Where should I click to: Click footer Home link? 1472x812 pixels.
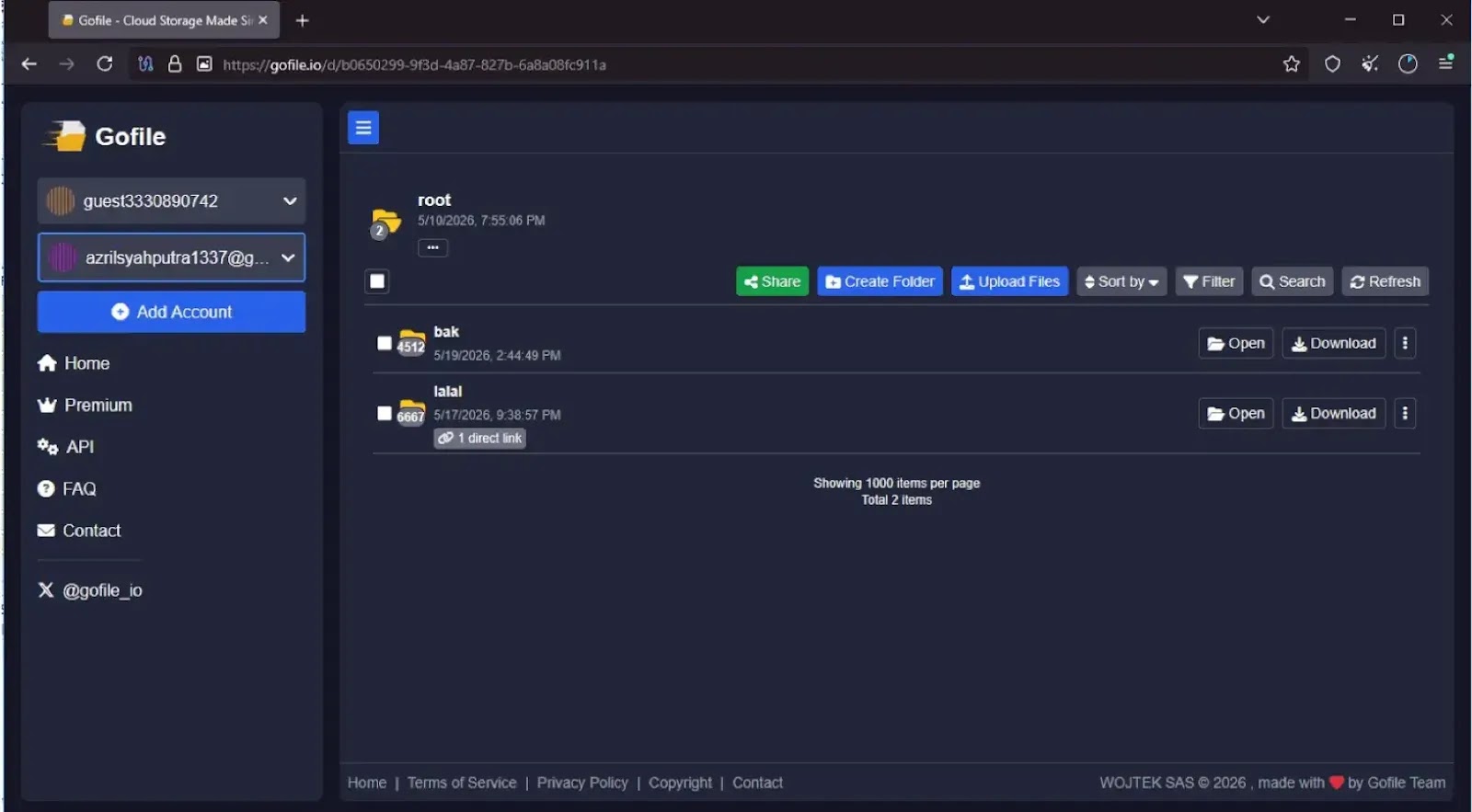367,783
